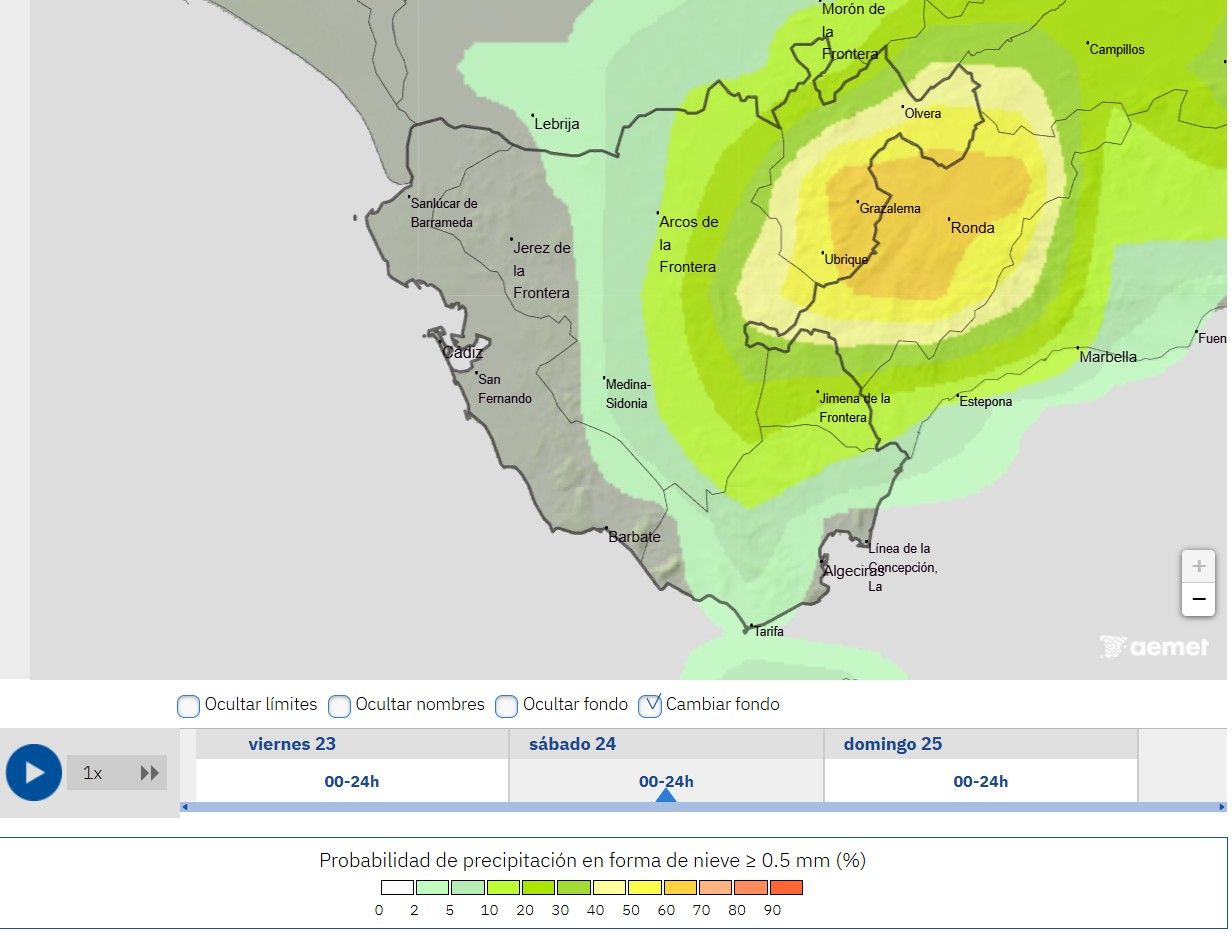The image size is (1232, 934).
Task: Click the left arrow on the timeline scrollbar
Action: [x=184, y=804]
